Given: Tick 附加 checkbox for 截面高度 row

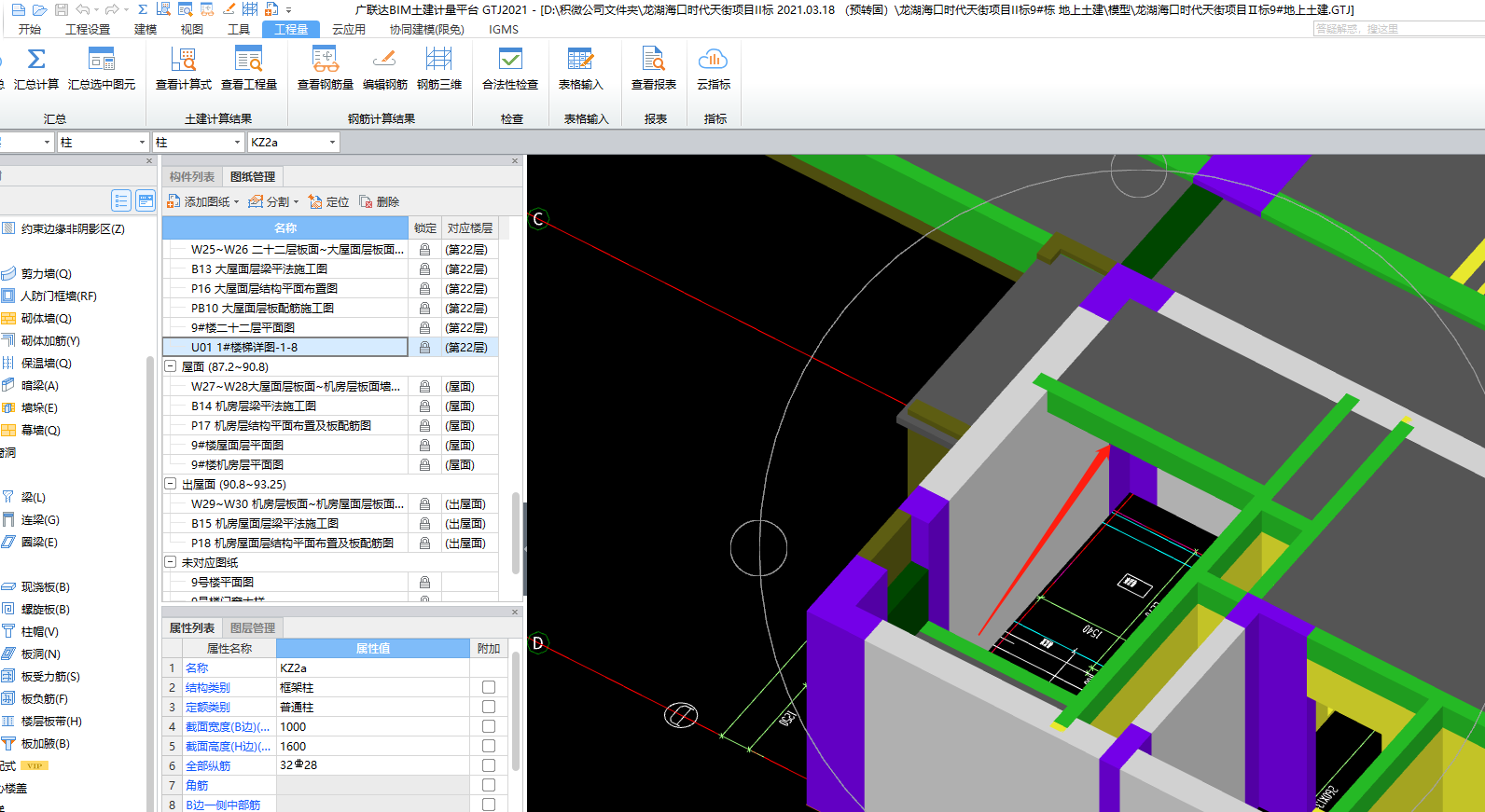Looking at the screenshot, I should pos(489,746).
